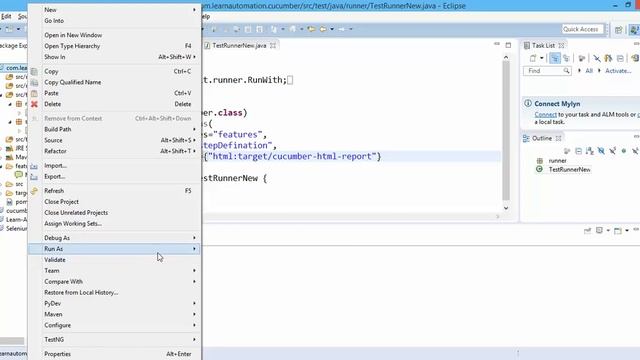Click the Refresh icon in the context menu

[34, 191]
